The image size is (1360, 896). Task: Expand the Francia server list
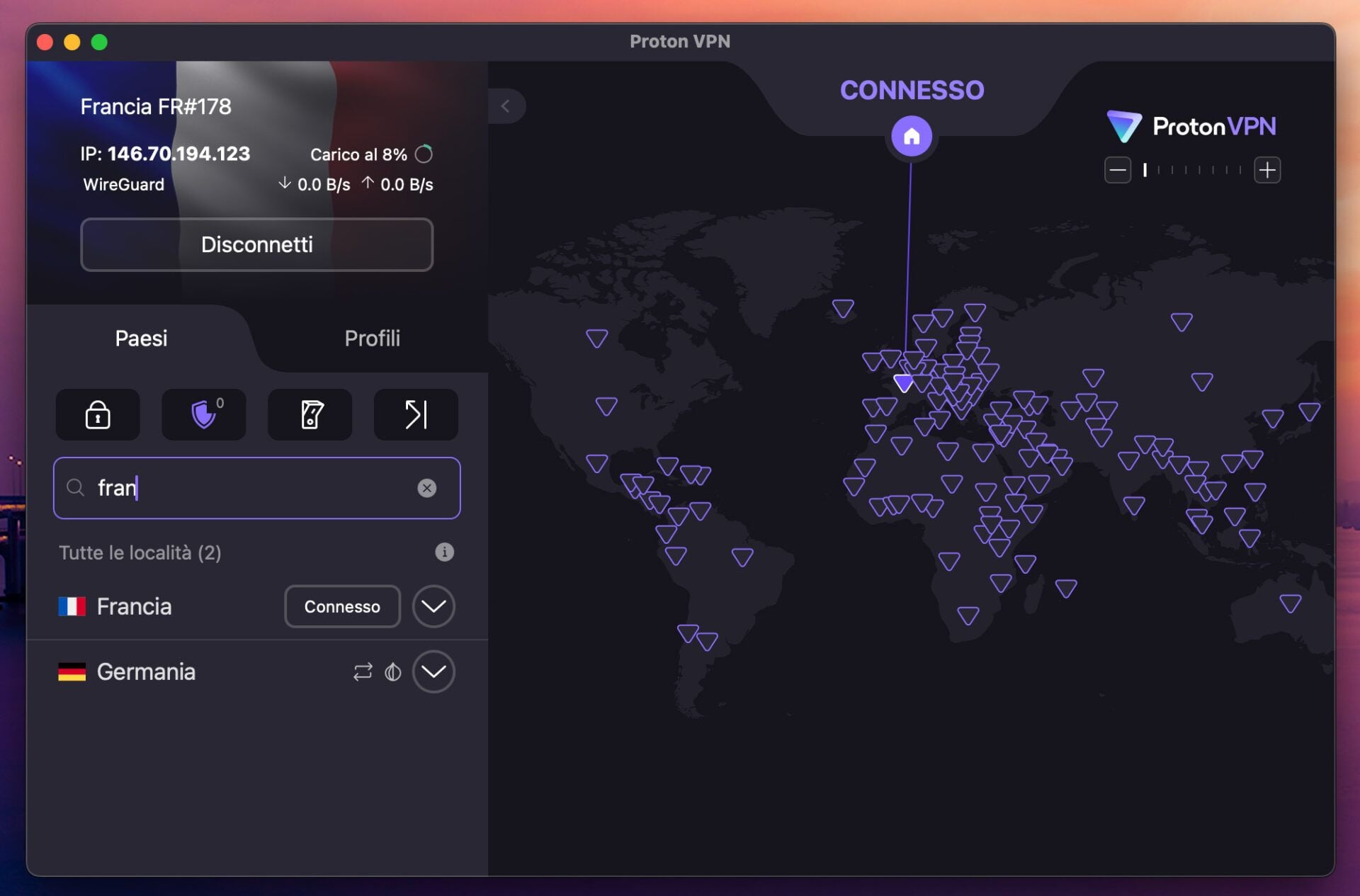(433, 606)
